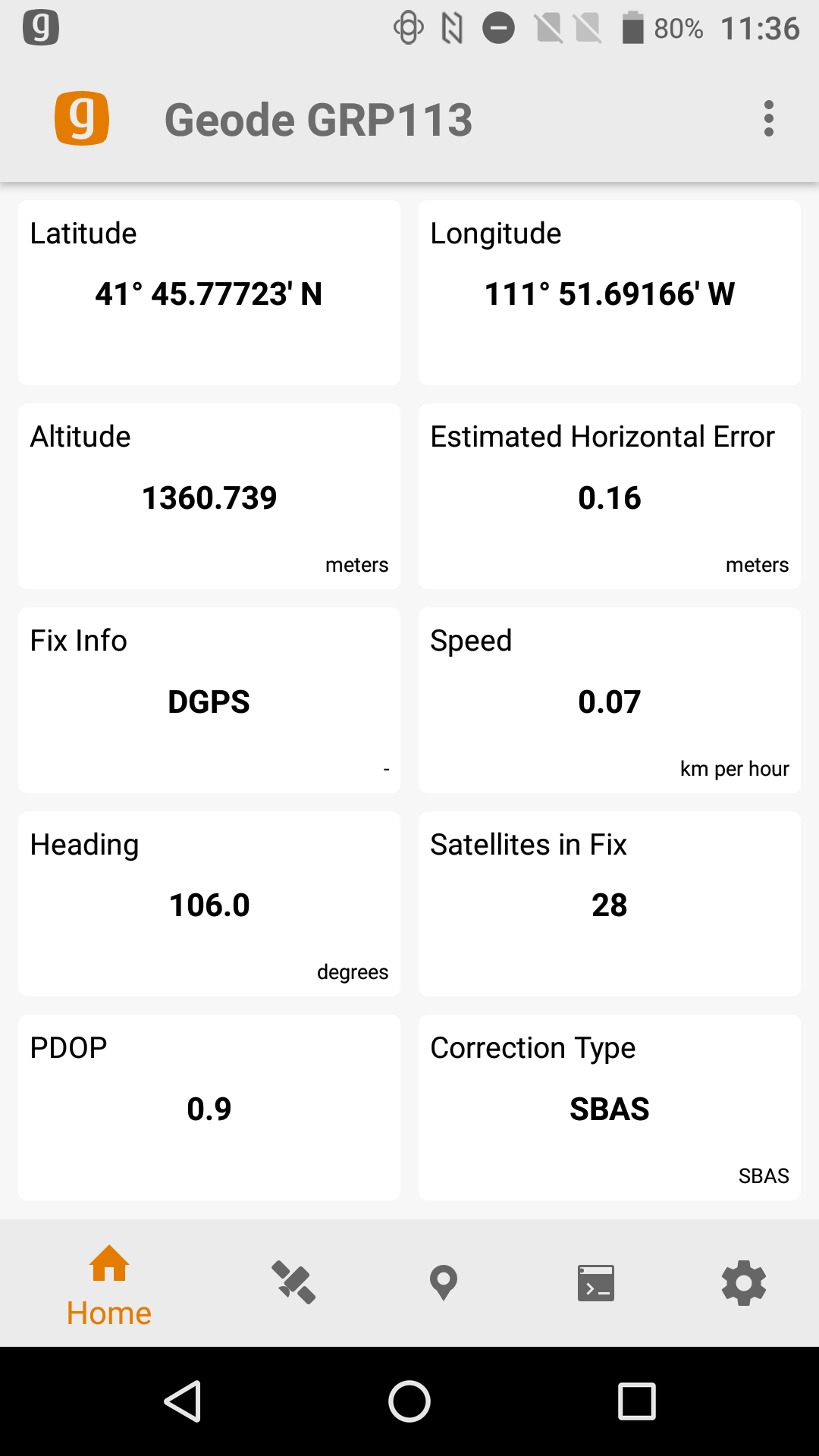Select the PDOP tile
Image resolution: width=819 pixels, height=1456 pixels.
[x=209, y=1108]
